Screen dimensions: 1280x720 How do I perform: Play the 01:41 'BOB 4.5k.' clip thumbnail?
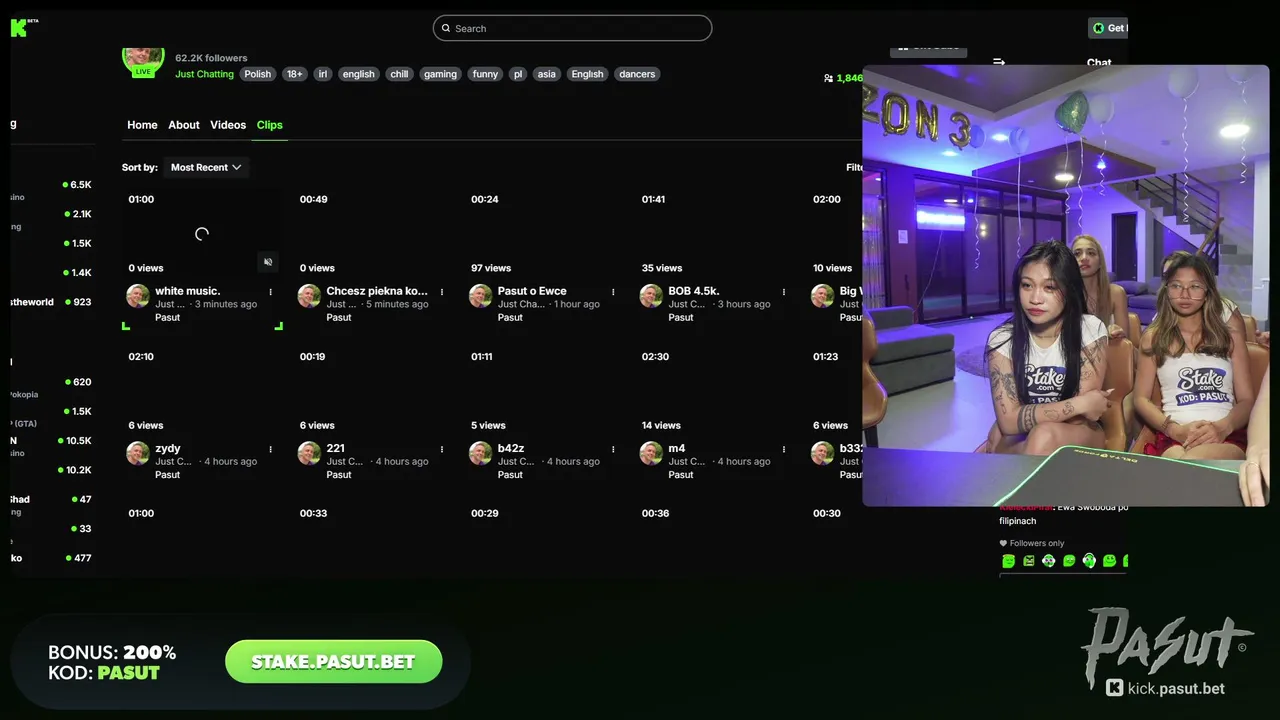point(716,234)
